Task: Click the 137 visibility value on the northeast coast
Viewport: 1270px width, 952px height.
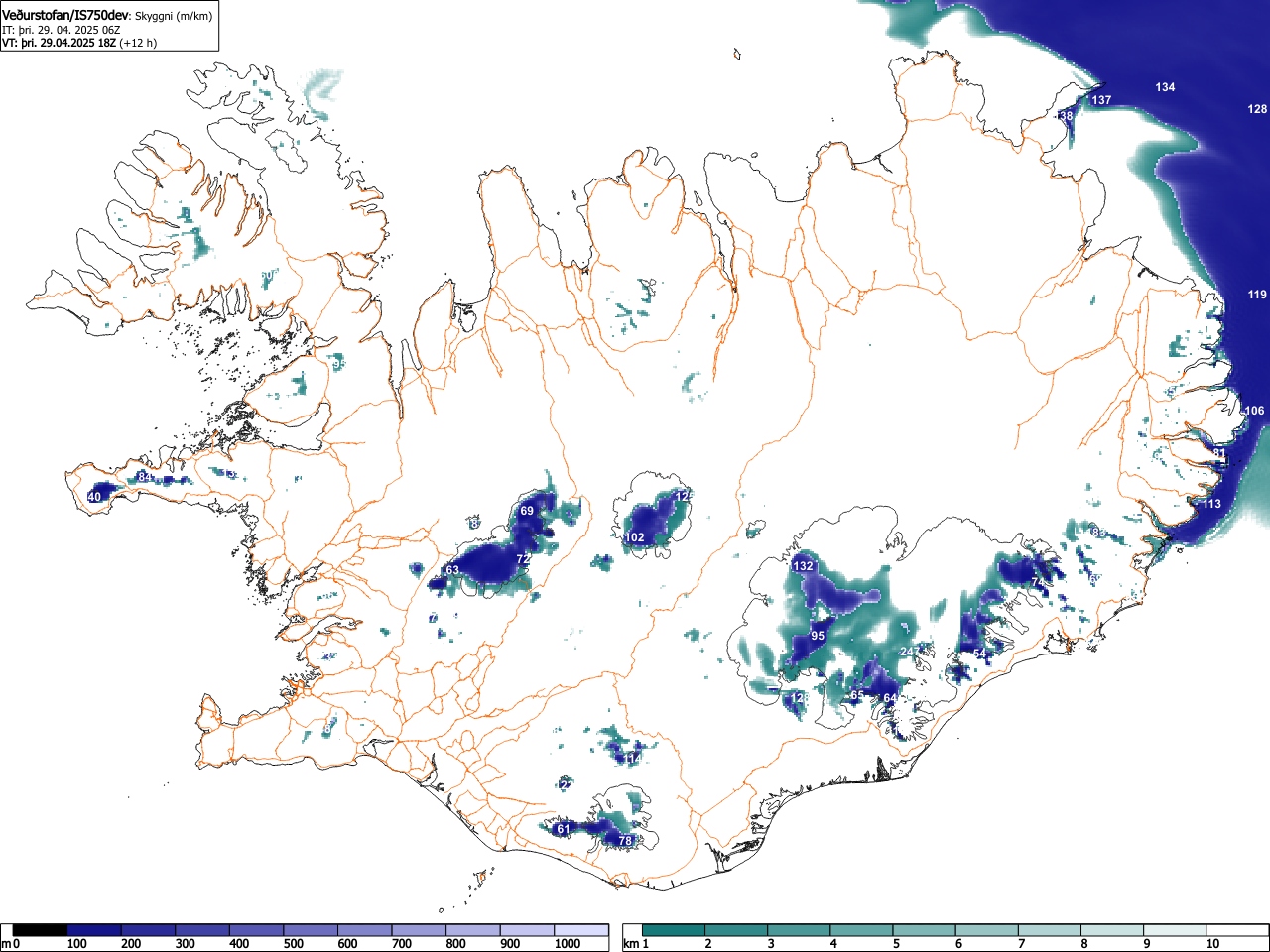Action: [1101, 100]
